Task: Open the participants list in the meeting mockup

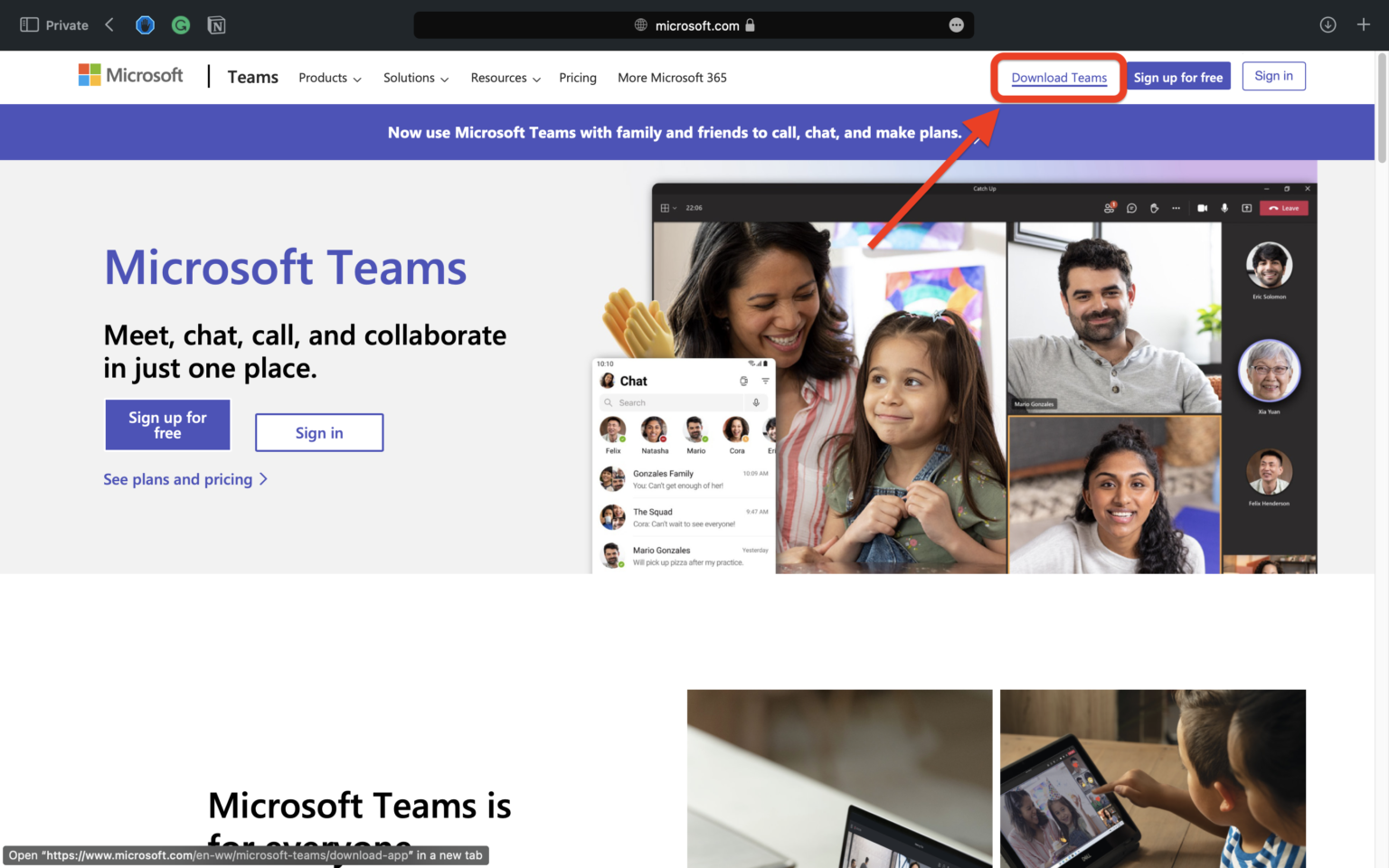Action: tap(1109, 208)
